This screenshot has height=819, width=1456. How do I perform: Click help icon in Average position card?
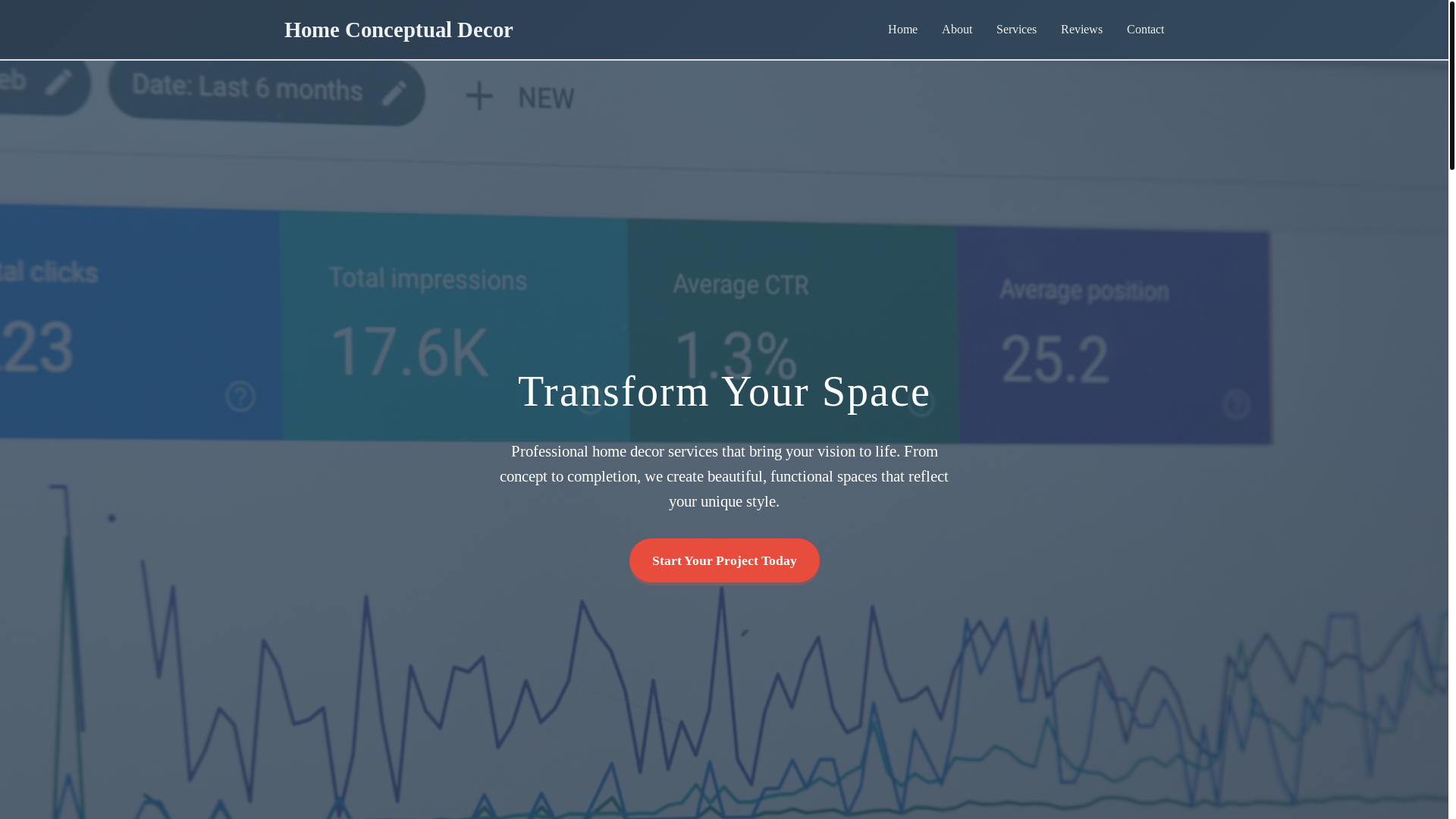tap(1235, 404)
